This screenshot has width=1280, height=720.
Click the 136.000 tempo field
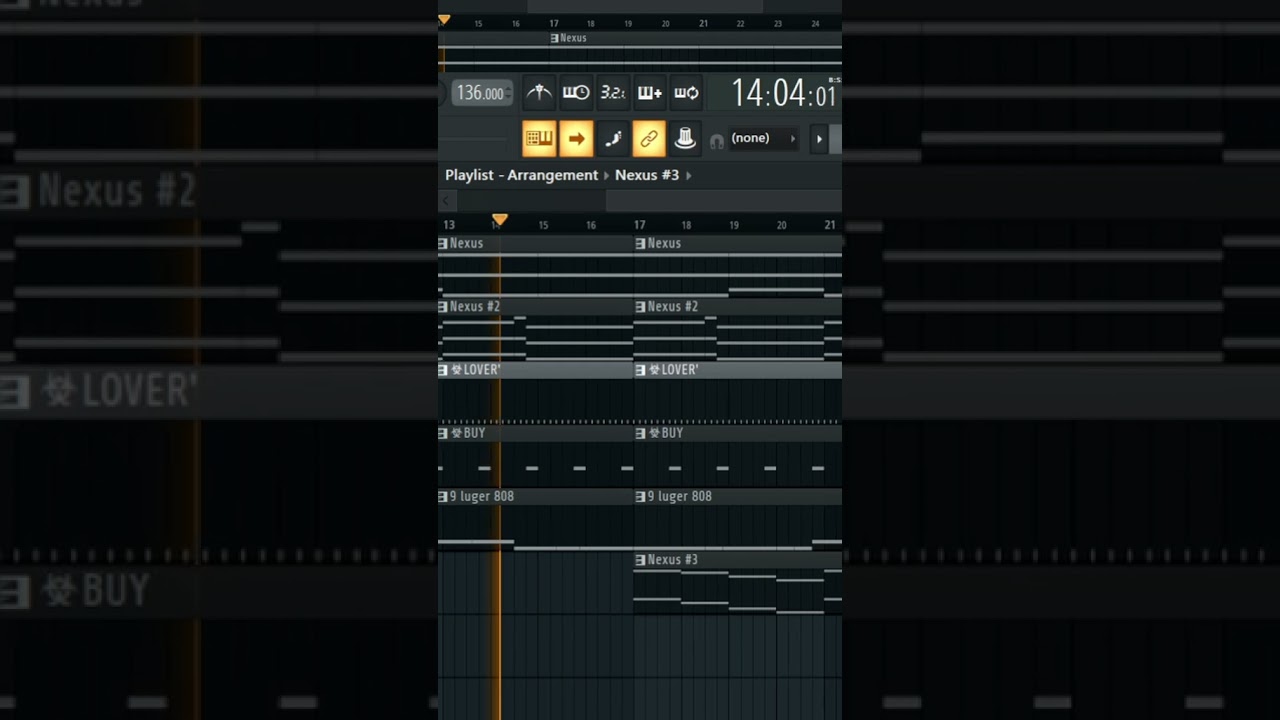click(x=480, y=93)
